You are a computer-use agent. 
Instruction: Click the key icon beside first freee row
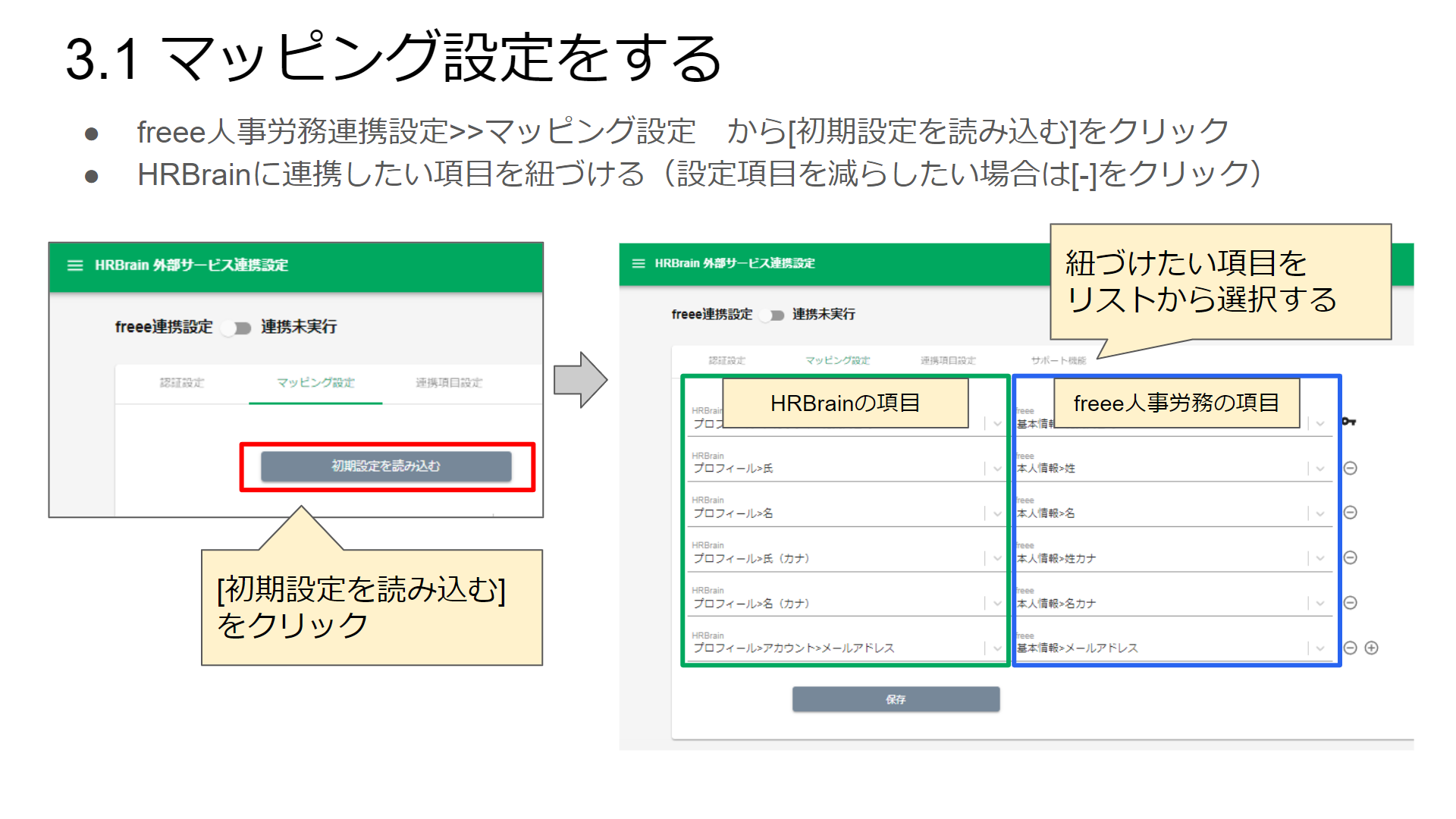tap(1348, 421)
